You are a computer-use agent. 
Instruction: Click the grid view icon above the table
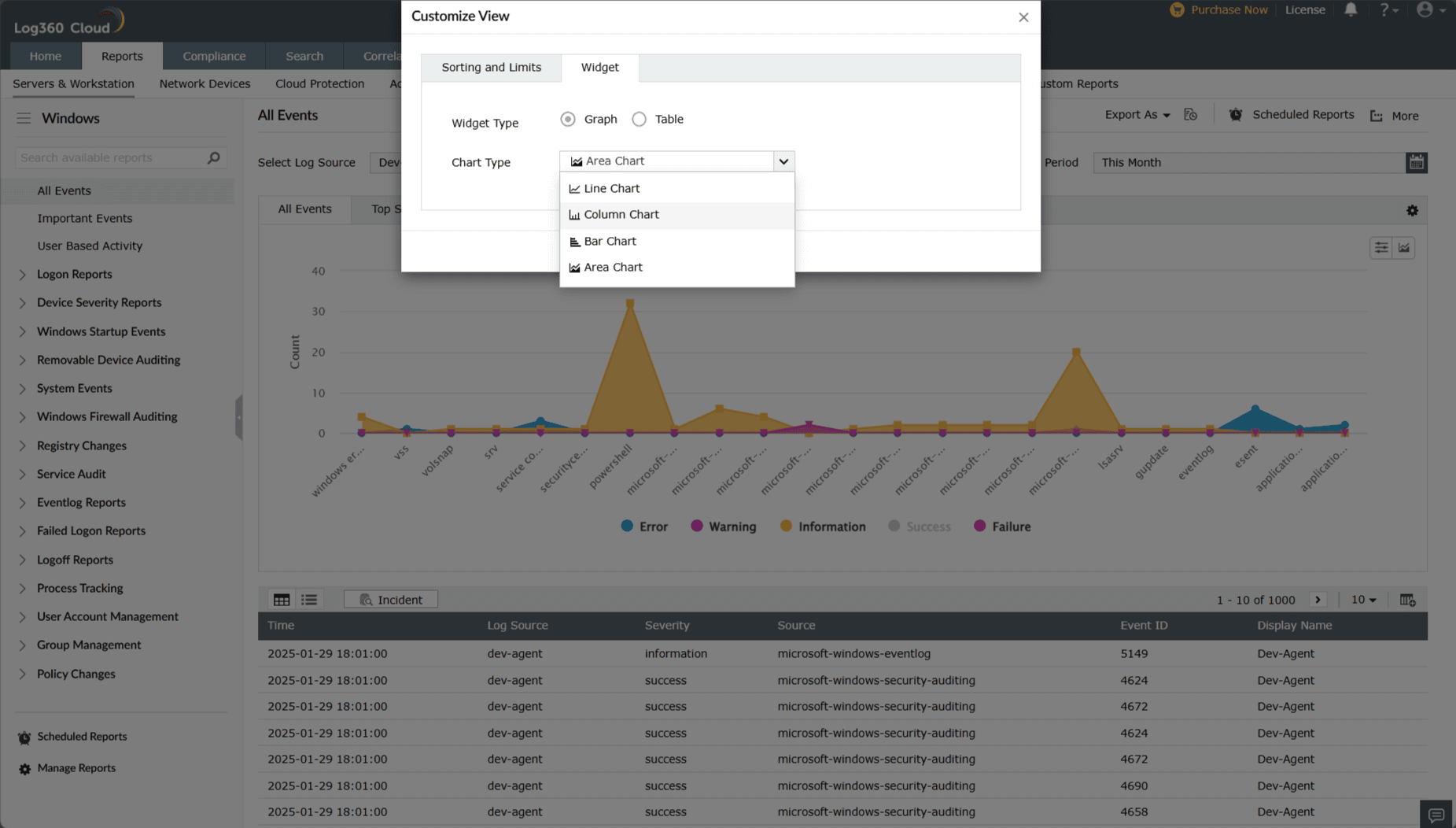pyautogui.click(x=281, y=599)
